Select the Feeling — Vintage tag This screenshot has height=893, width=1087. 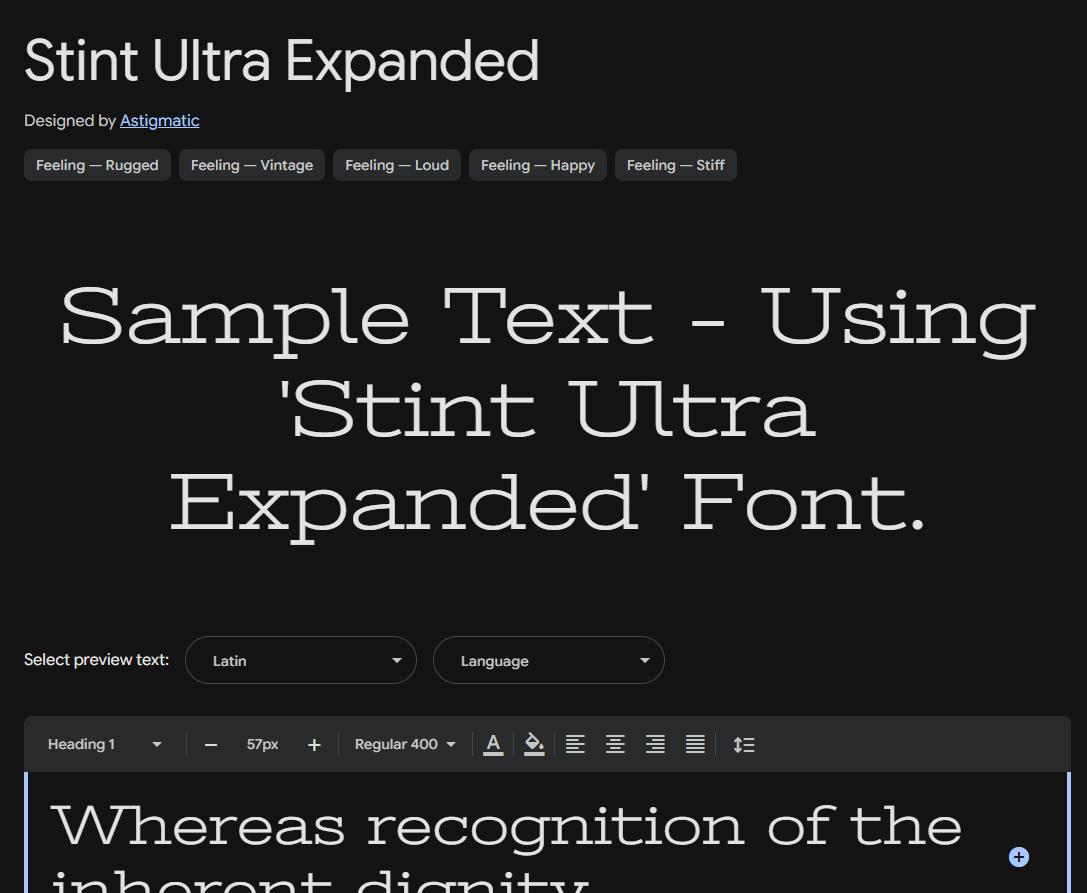click(252, 165)
